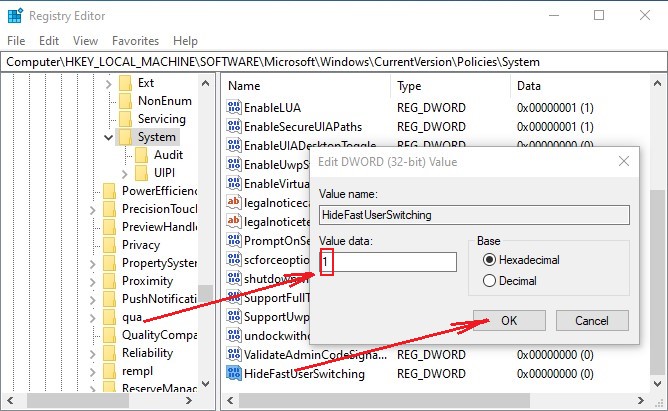This screenshot has width=668, height=411.
Task: Click the Name column header
Action: click(305, 86)
